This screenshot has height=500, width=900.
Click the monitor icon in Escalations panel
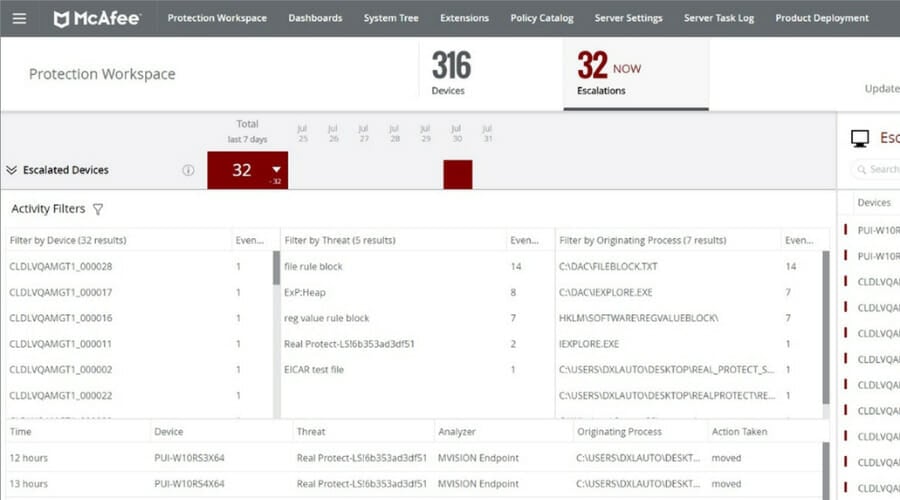point(859,138)
